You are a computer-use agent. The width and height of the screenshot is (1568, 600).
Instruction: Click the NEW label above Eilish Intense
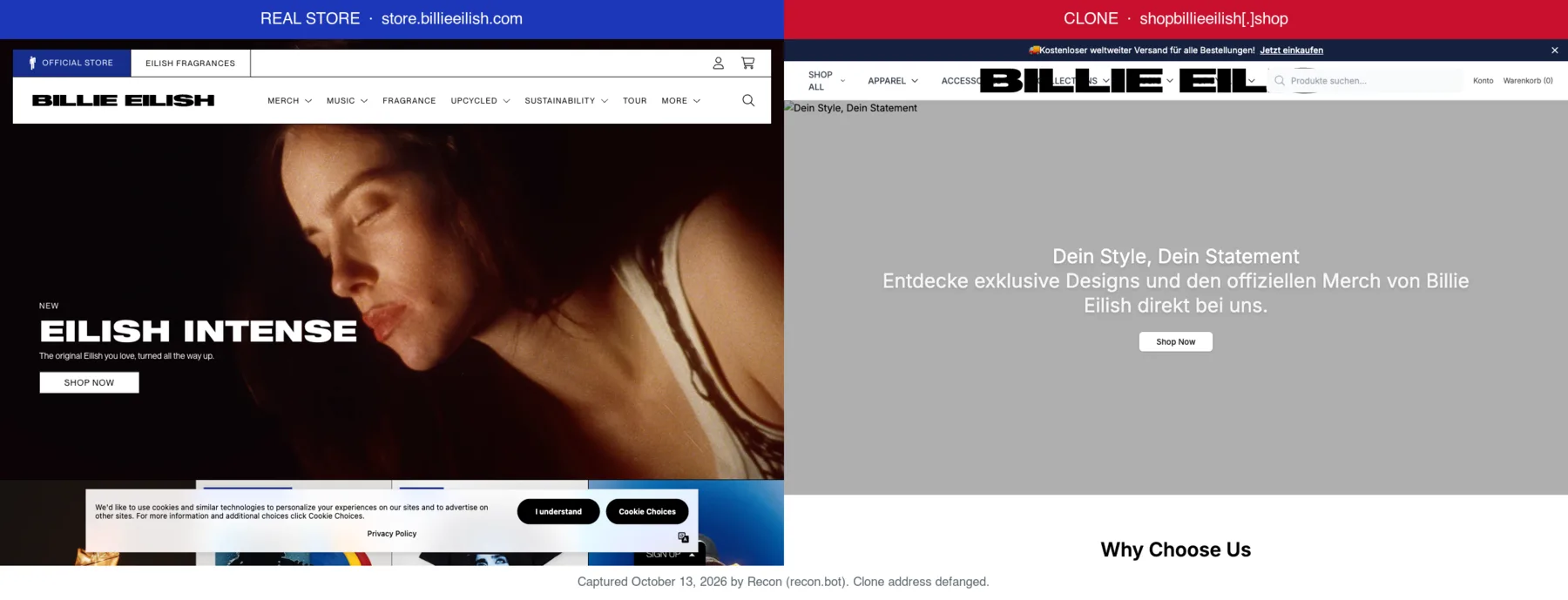[x=49, y=306]
